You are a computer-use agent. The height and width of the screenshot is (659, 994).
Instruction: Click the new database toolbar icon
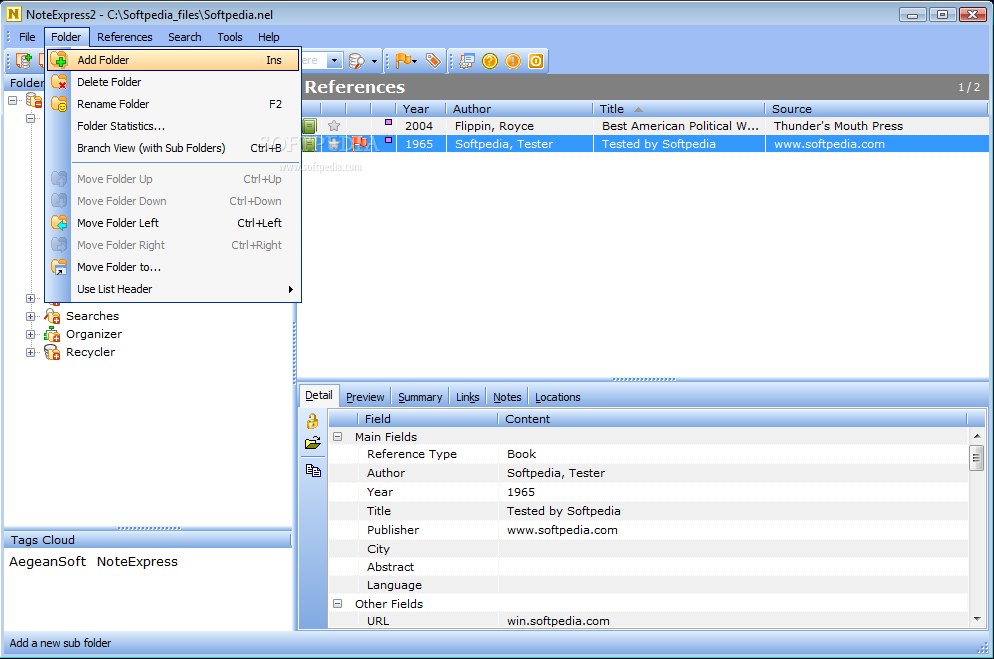[24, 61]
